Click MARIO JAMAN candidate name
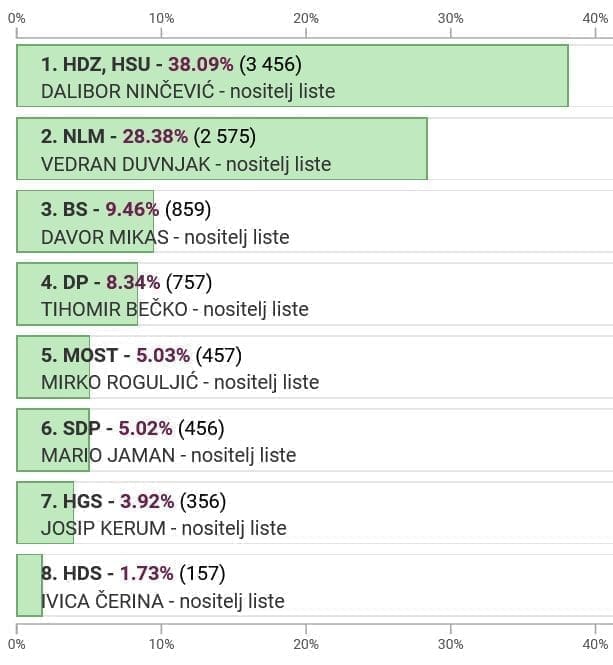The image size is (613, 665). 108,455
